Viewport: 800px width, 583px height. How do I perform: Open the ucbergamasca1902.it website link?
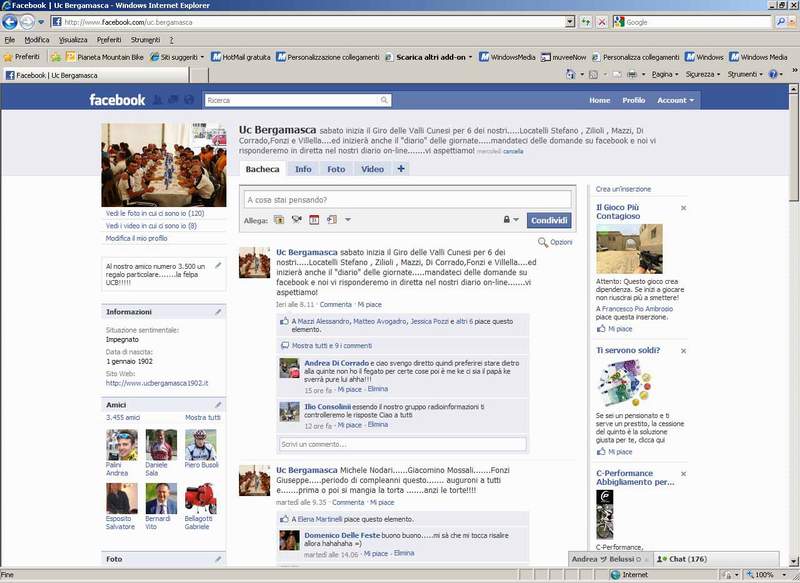(x=157, y=383)
